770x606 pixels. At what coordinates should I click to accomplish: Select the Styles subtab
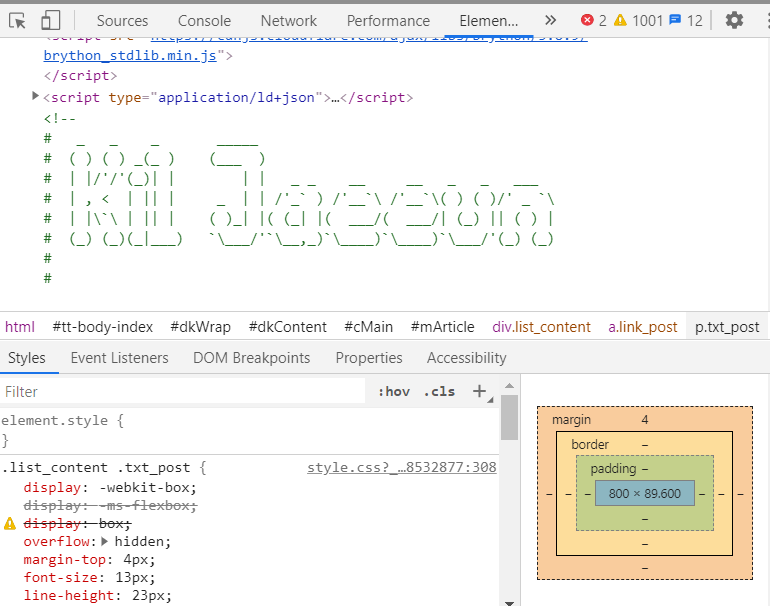point(27,358)
